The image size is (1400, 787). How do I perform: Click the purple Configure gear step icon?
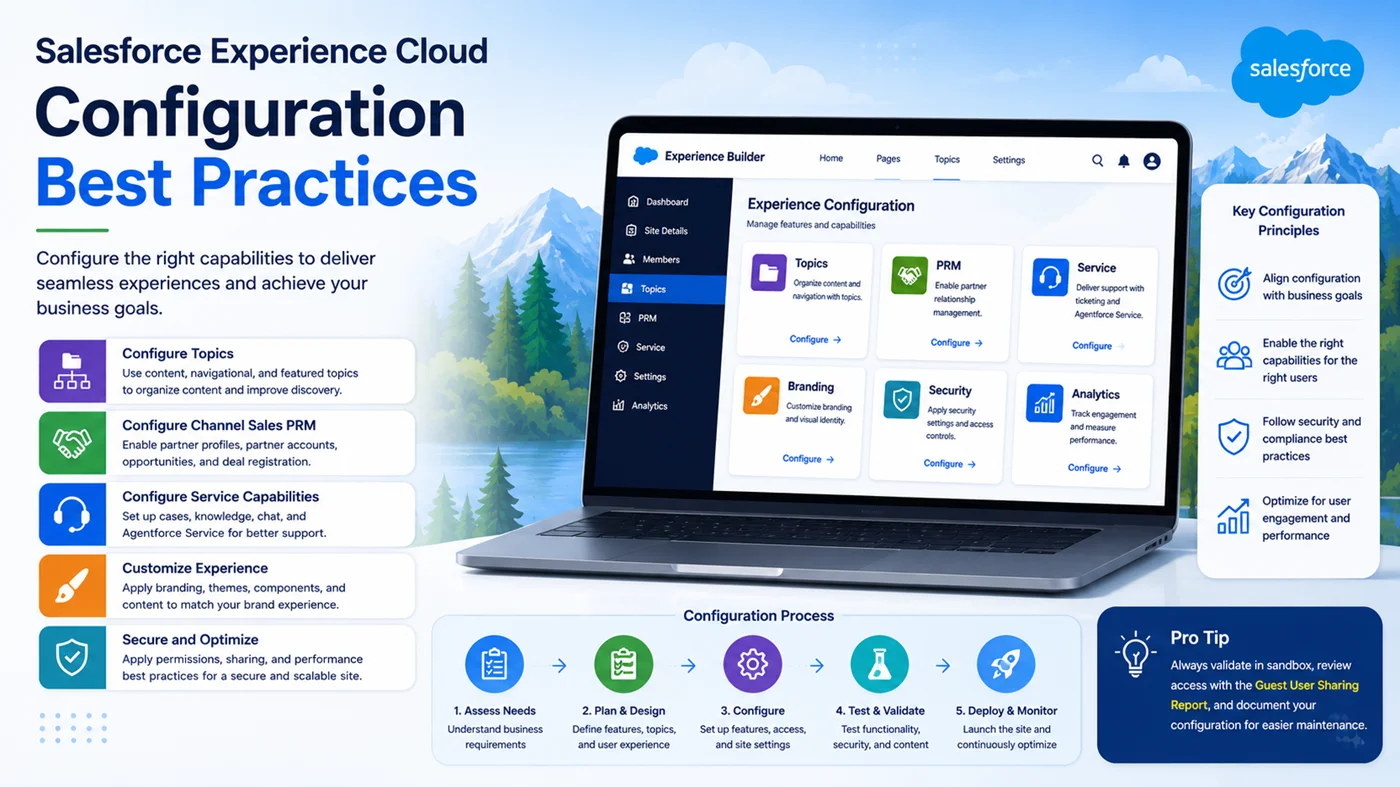752,665
